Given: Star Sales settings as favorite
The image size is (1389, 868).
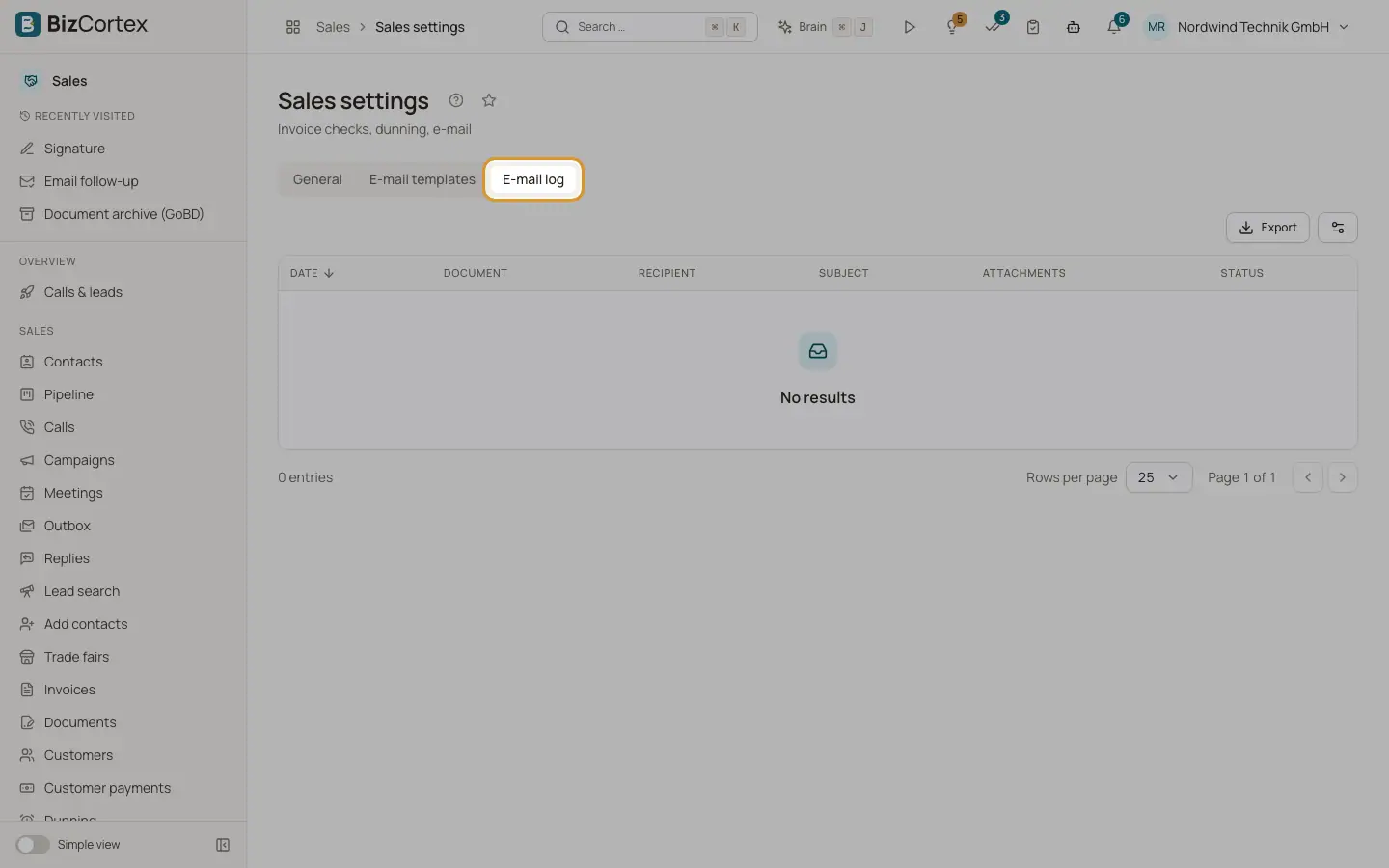Looking at the screenshot, I should pyautogui.click(x=489, y=100).
